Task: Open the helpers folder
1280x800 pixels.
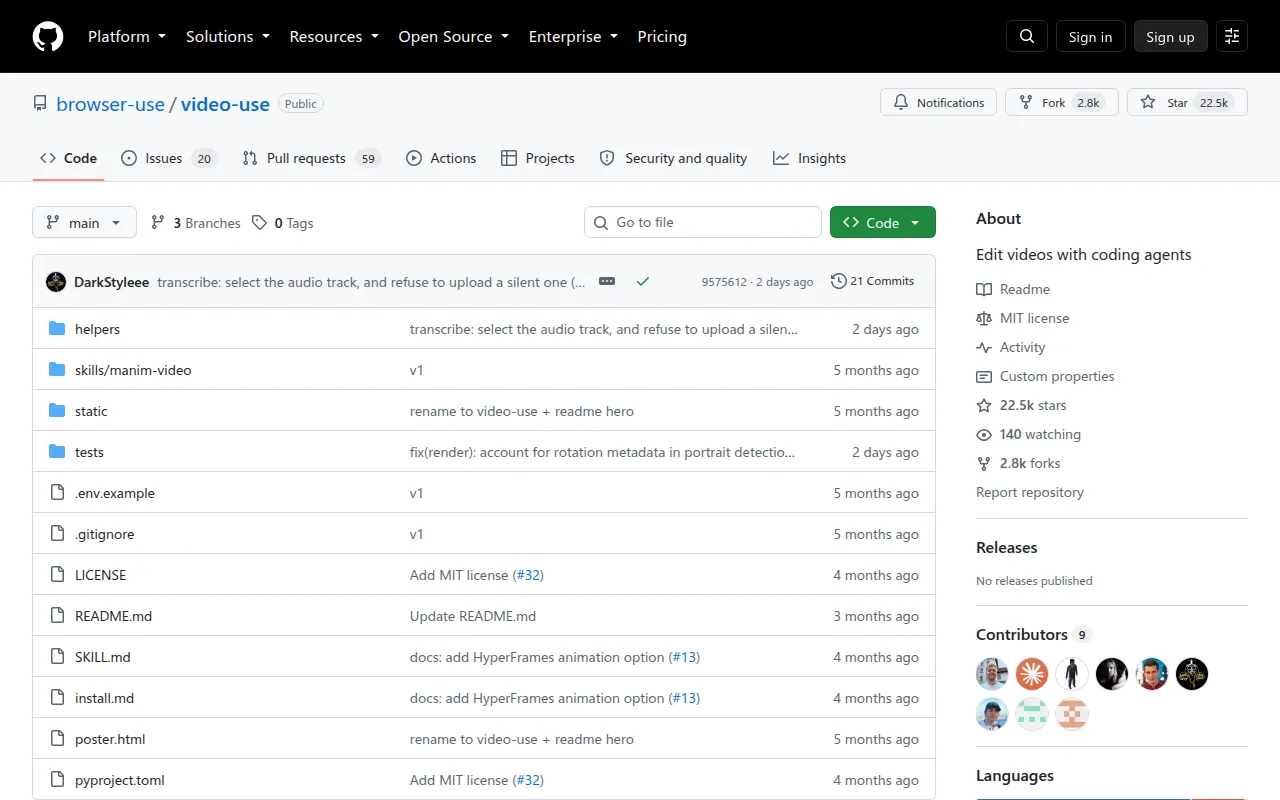Action: pos(97,329)
